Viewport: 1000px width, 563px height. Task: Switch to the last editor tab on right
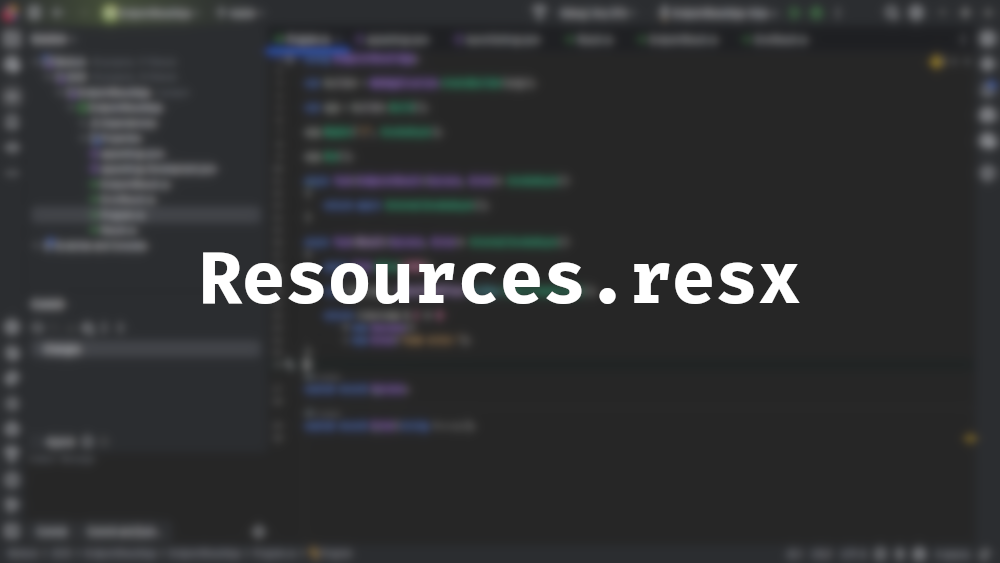(780, 40)
